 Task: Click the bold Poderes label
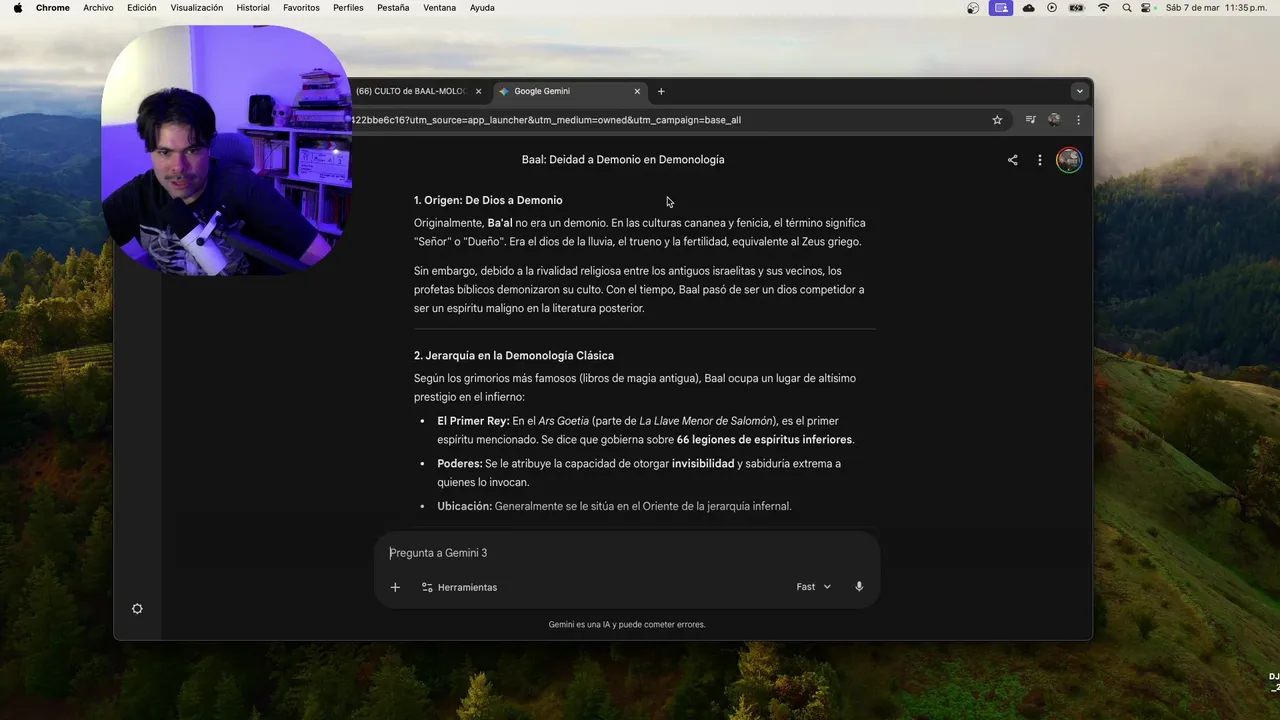click(x=460, y=464)
